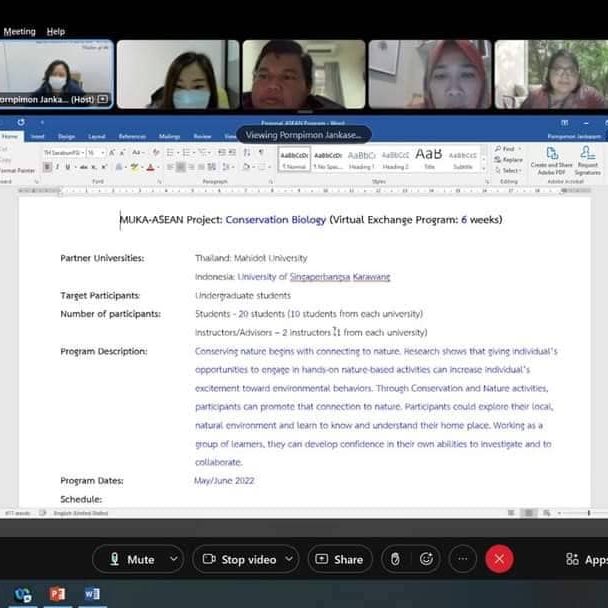Click the Replace button in Editing
Image resolution: width=608 pixels, height=608 pixels.
pos(510,160)
